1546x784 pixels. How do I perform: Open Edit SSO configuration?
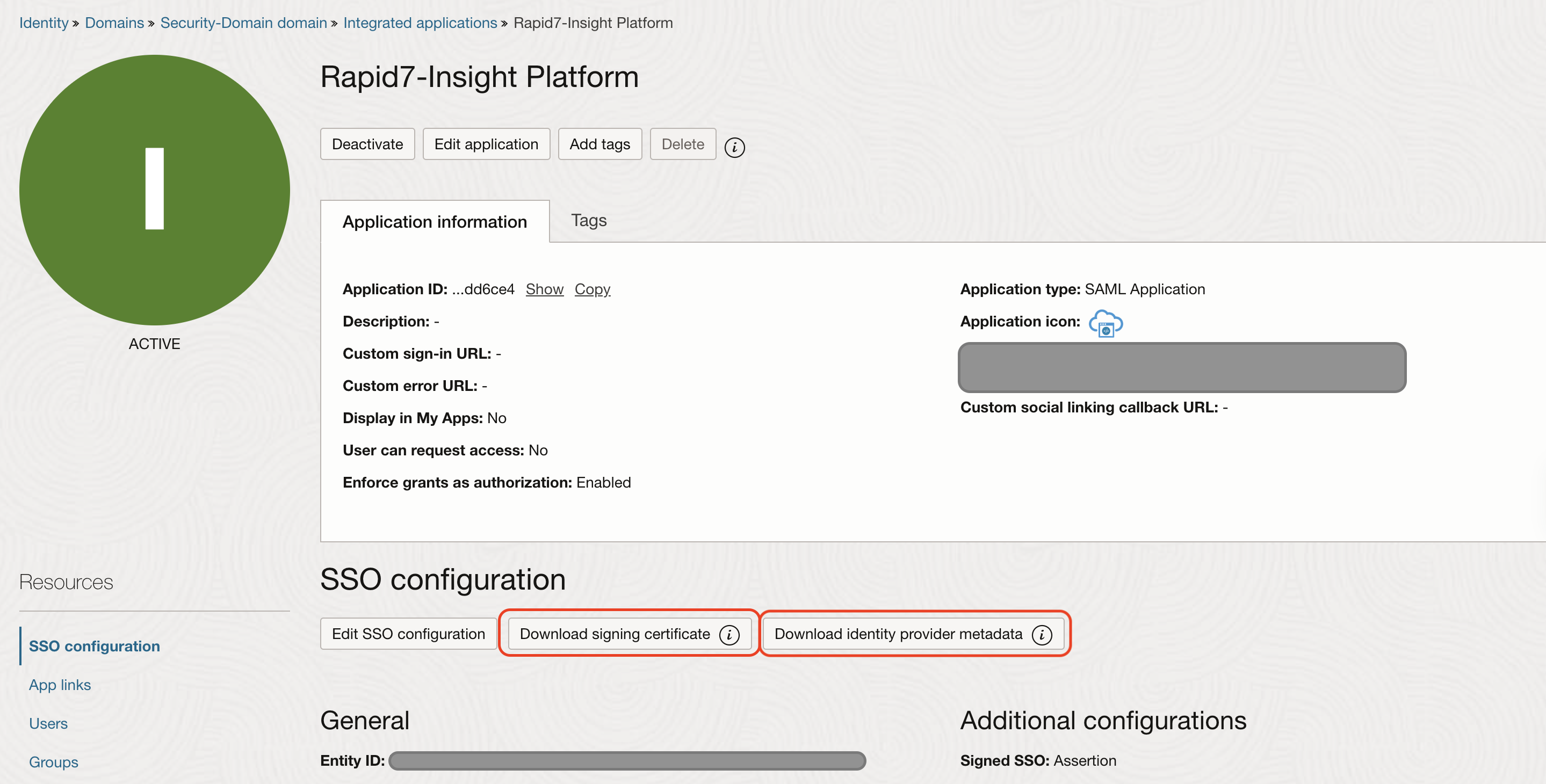[408, 634]
